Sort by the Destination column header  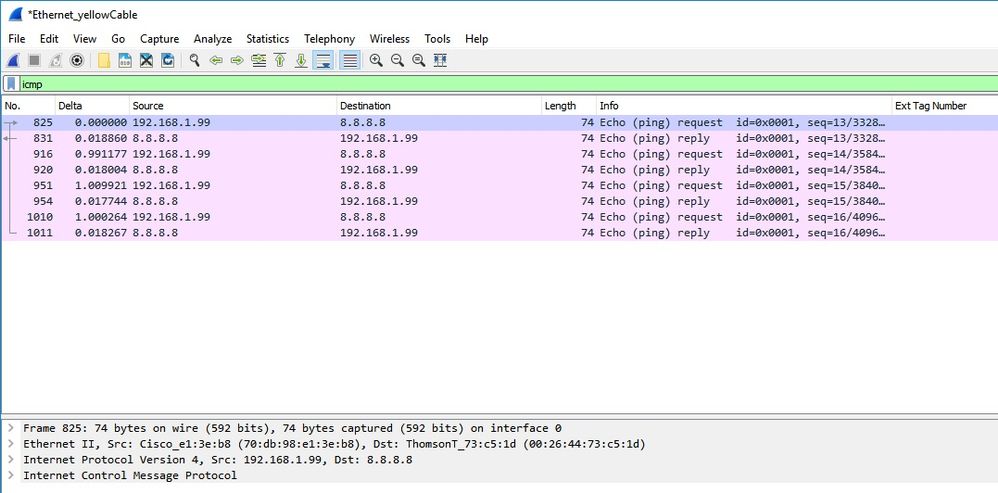(439, 106)
